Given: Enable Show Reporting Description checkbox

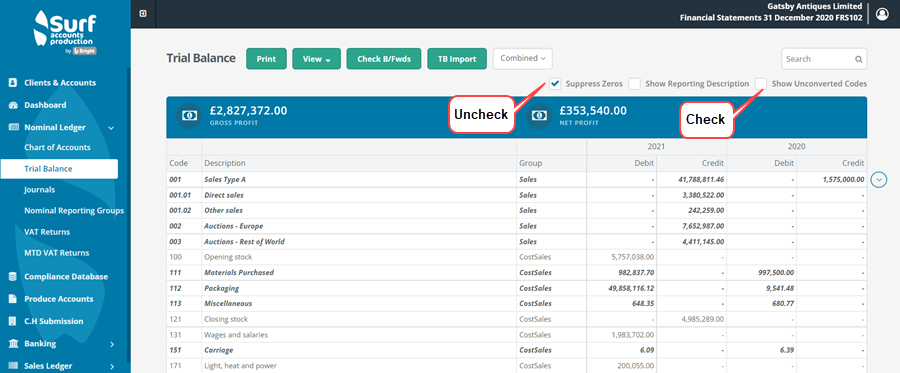Looking at the screenshot, I should pos(634,84).
